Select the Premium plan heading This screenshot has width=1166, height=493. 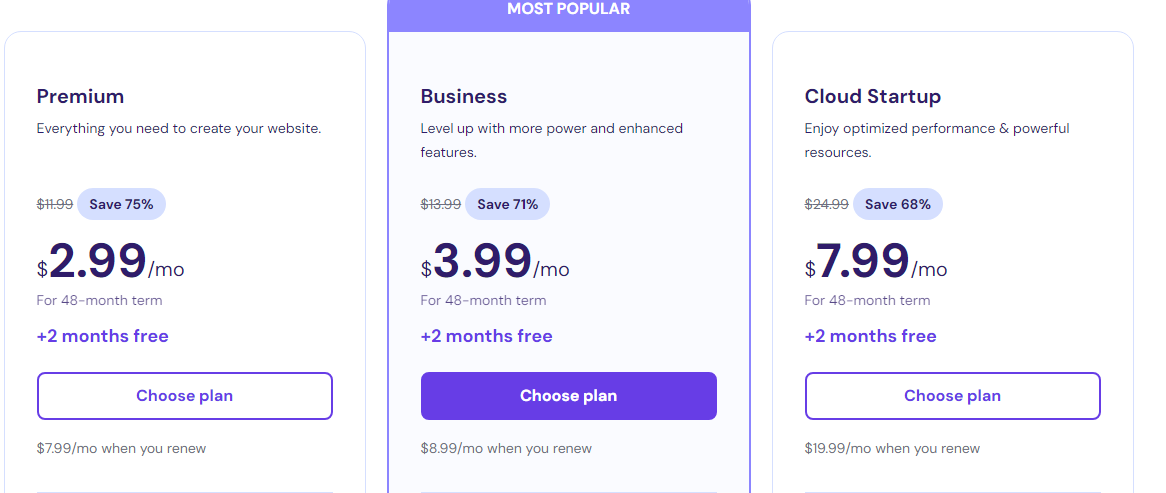(80, 97)
